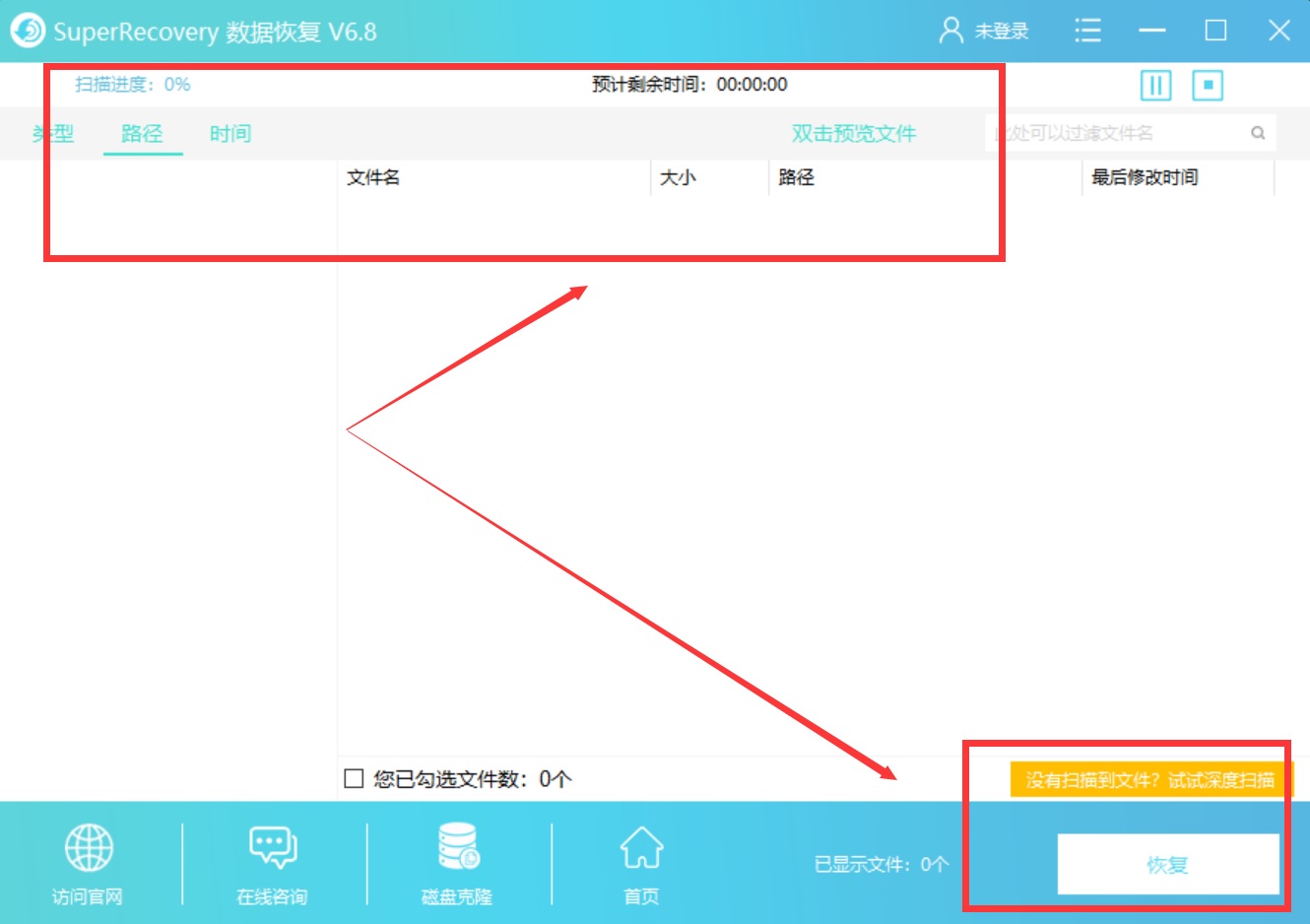The image size is (1310, 924).
Task: Toggle the 您已勾选文件数 select-all checkbox
Action: [x=354, y=779]
